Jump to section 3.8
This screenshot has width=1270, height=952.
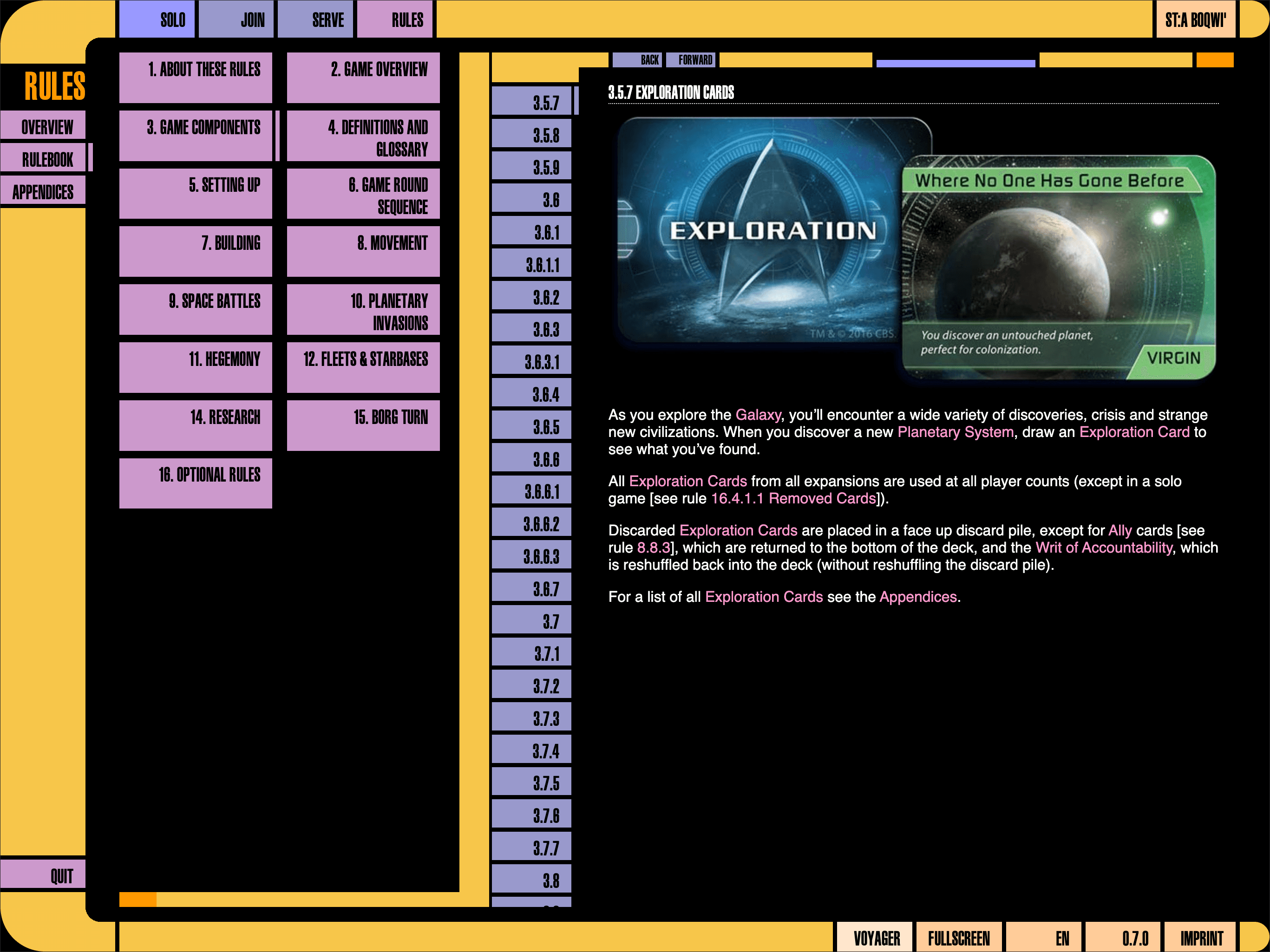[x=532, y=879]
